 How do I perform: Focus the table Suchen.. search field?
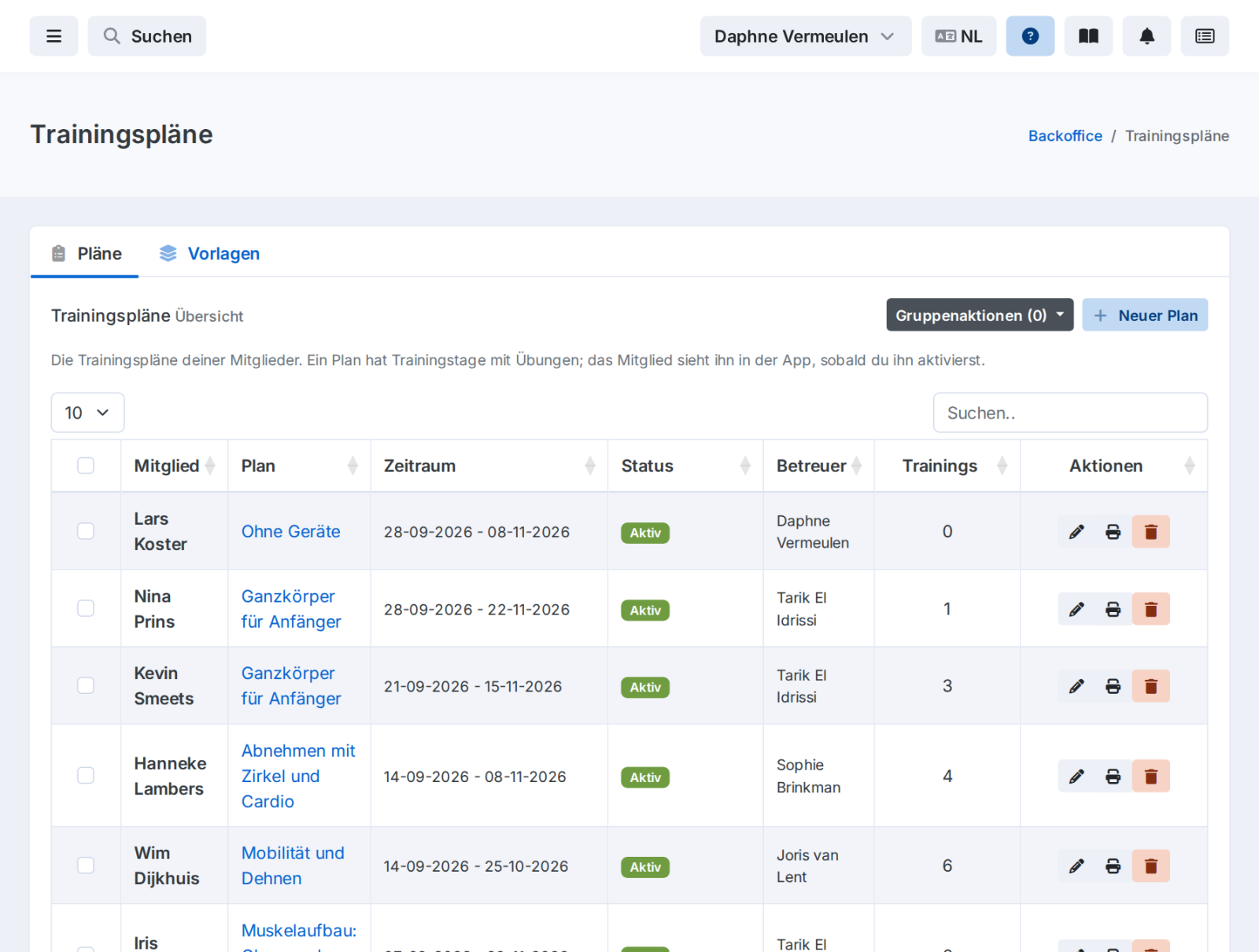1070,412
